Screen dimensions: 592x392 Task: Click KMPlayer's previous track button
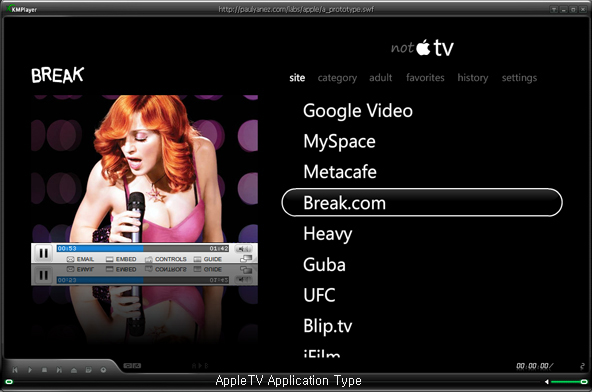15,370
